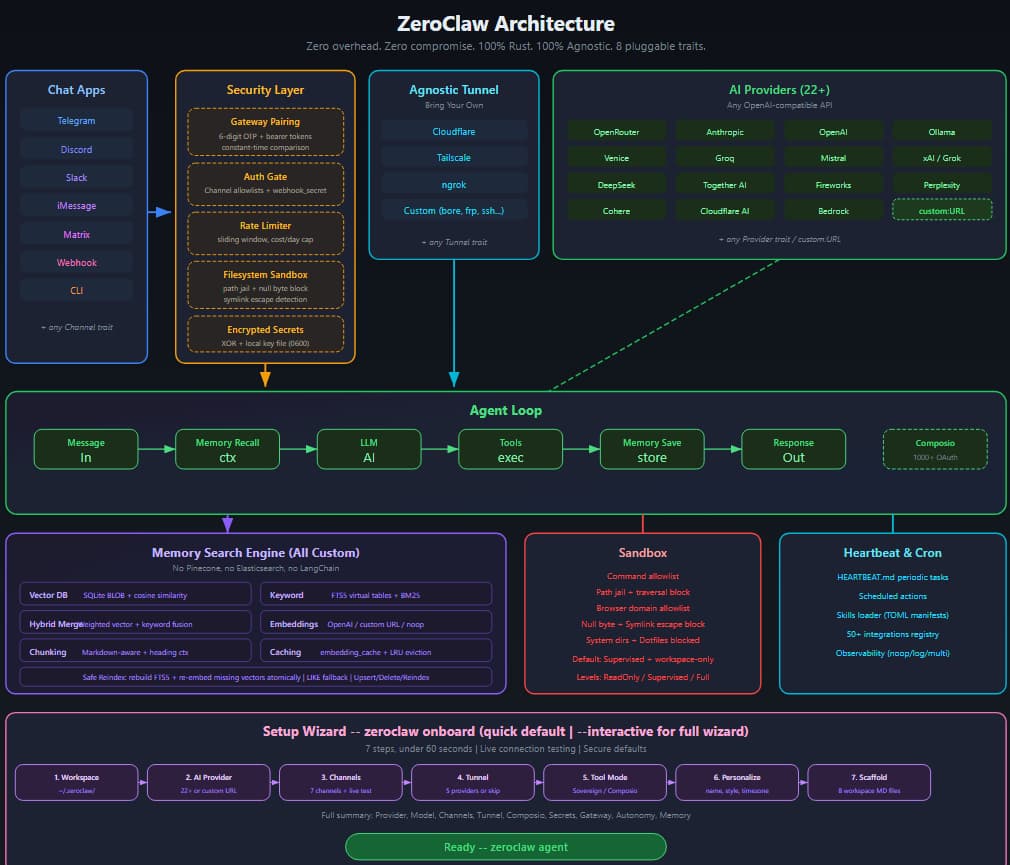Screen dimensions: 1010x865
Task: Select the Rate Limiter security item
Action: click(264, 233)
